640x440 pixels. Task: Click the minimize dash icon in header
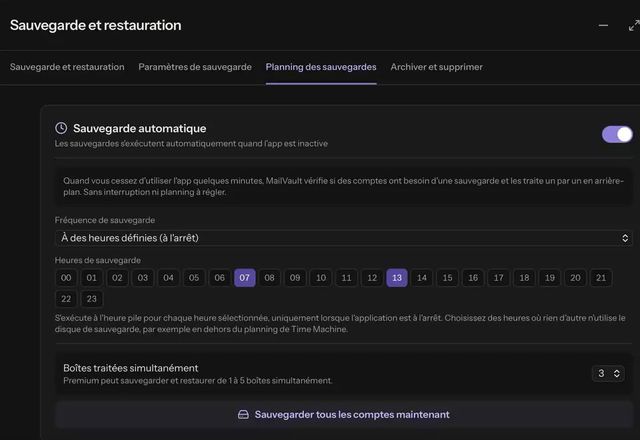click(x=603, y=25)
